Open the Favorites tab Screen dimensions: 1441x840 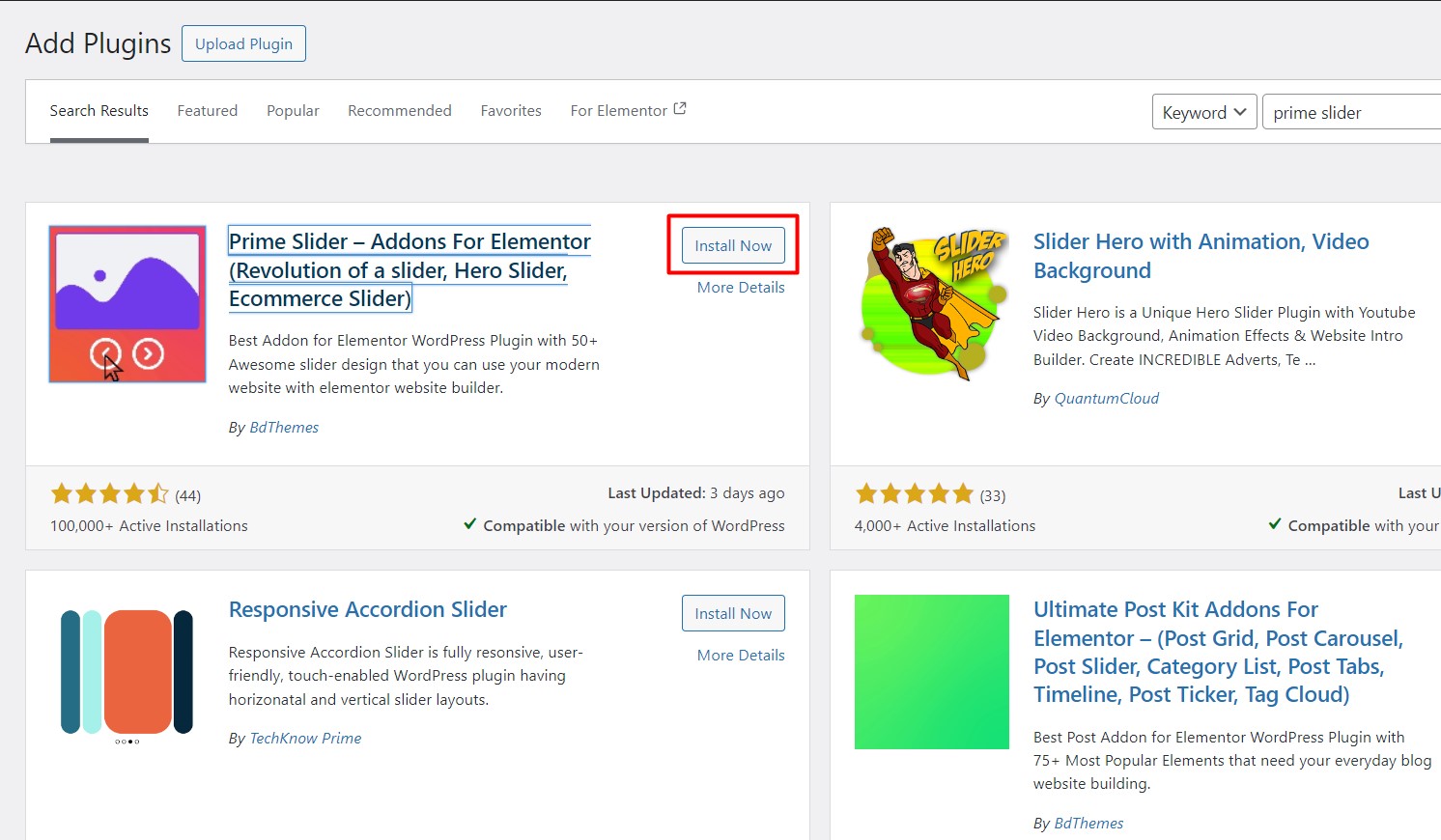tap(511, 111)
